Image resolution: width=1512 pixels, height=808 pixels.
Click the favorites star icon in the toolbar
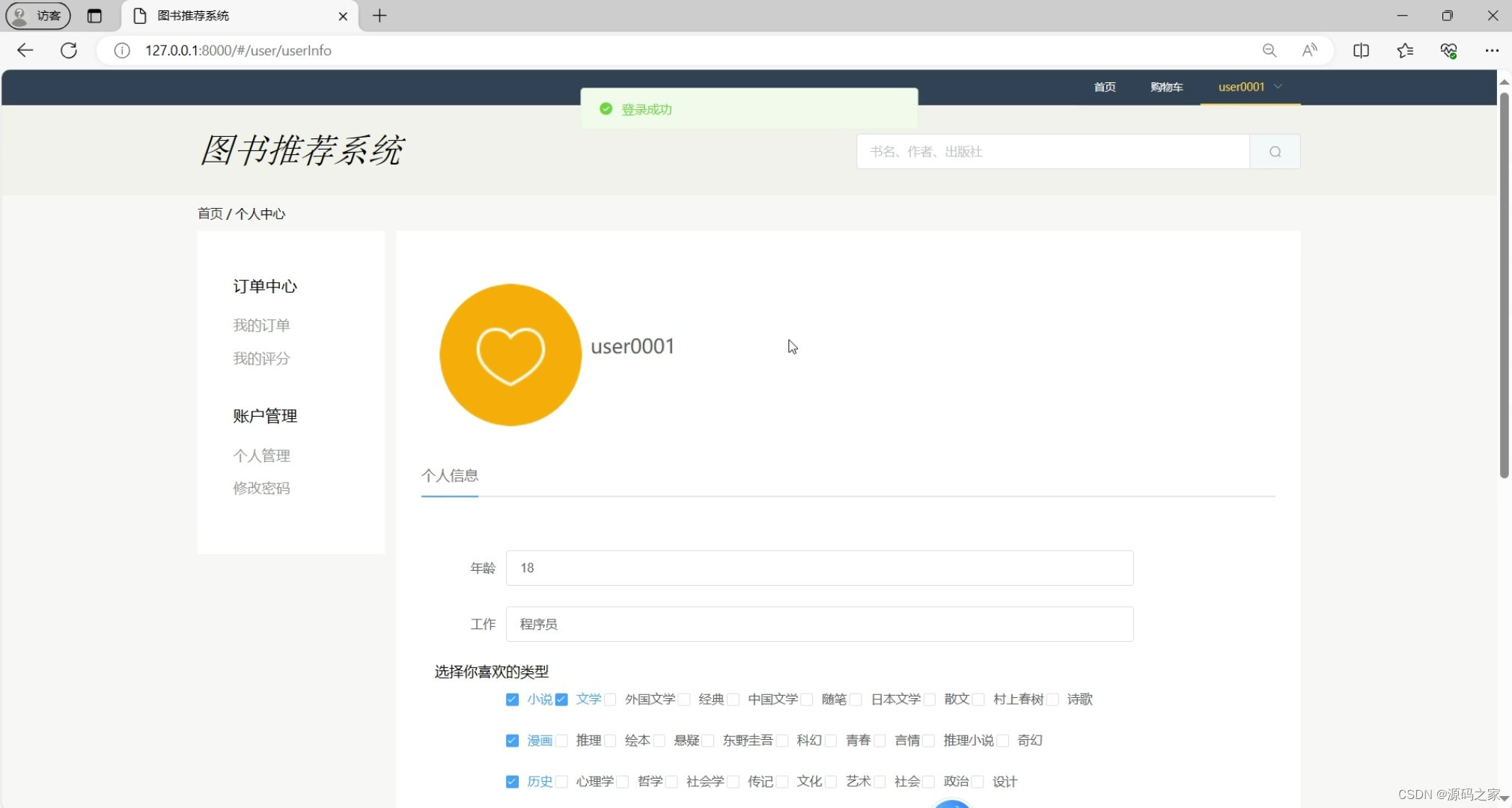[x=1405, y=50]
